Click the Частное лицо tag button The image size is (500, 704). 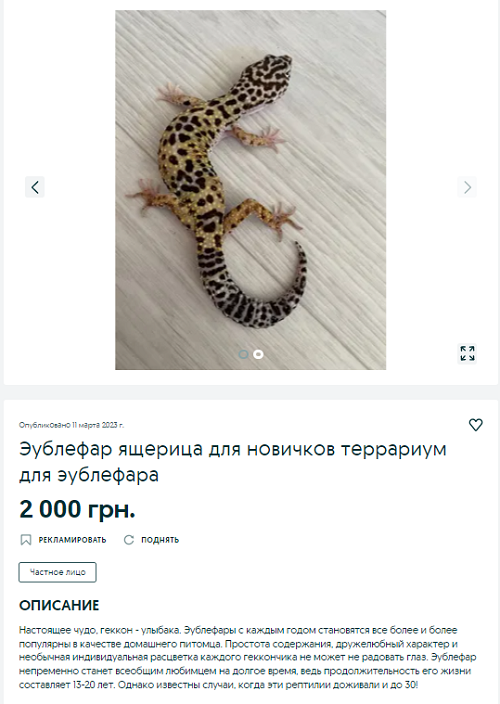tap(57, 572)
